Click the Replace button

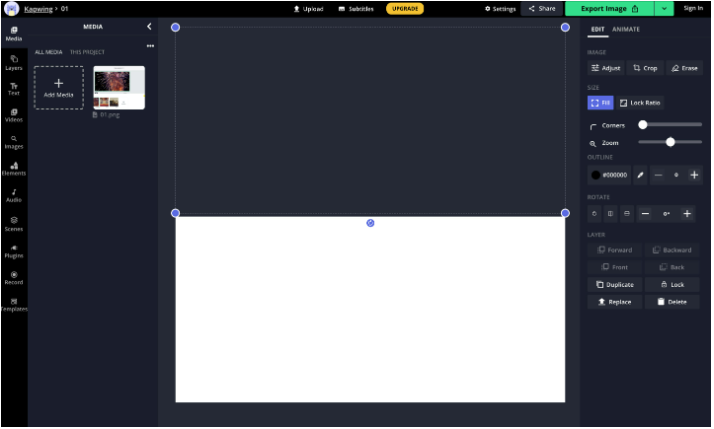[x=615, y=302]
